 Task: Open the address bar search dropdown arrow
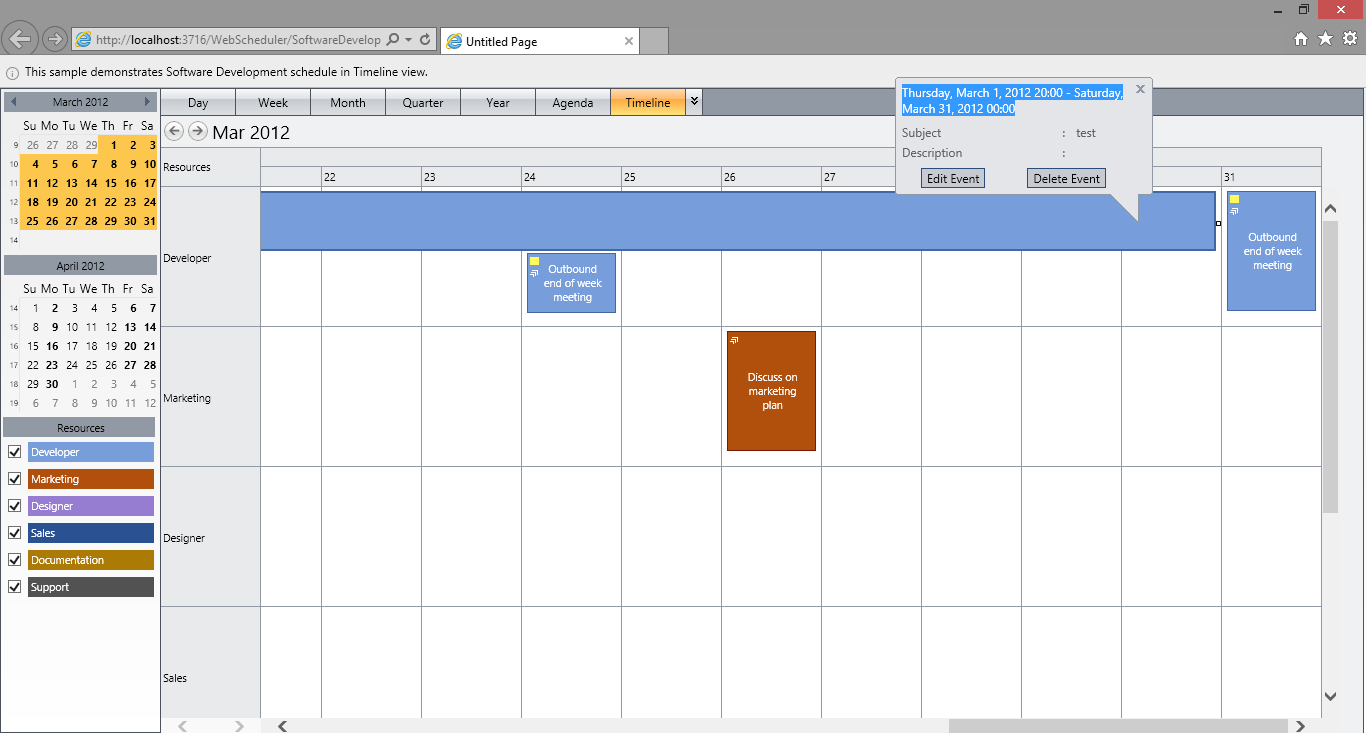tap(409, 40)
